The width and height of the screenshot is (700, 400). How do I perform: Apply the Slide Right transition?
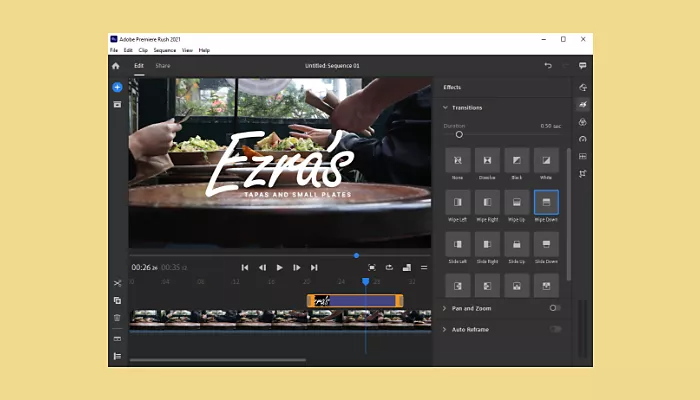point(487,244)
